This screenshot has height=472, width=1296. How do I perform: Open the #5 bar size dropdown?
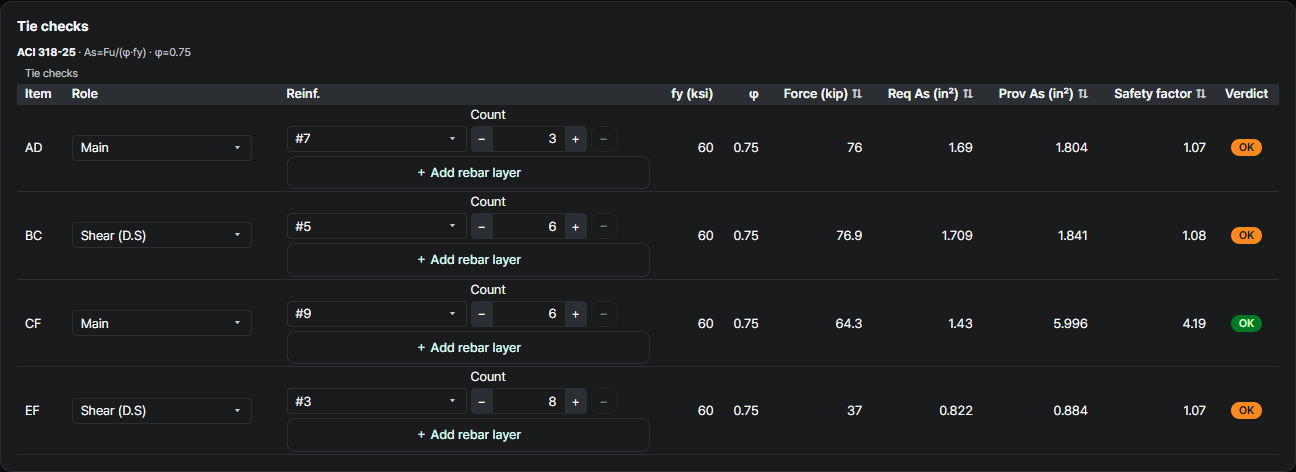[377, 227]
